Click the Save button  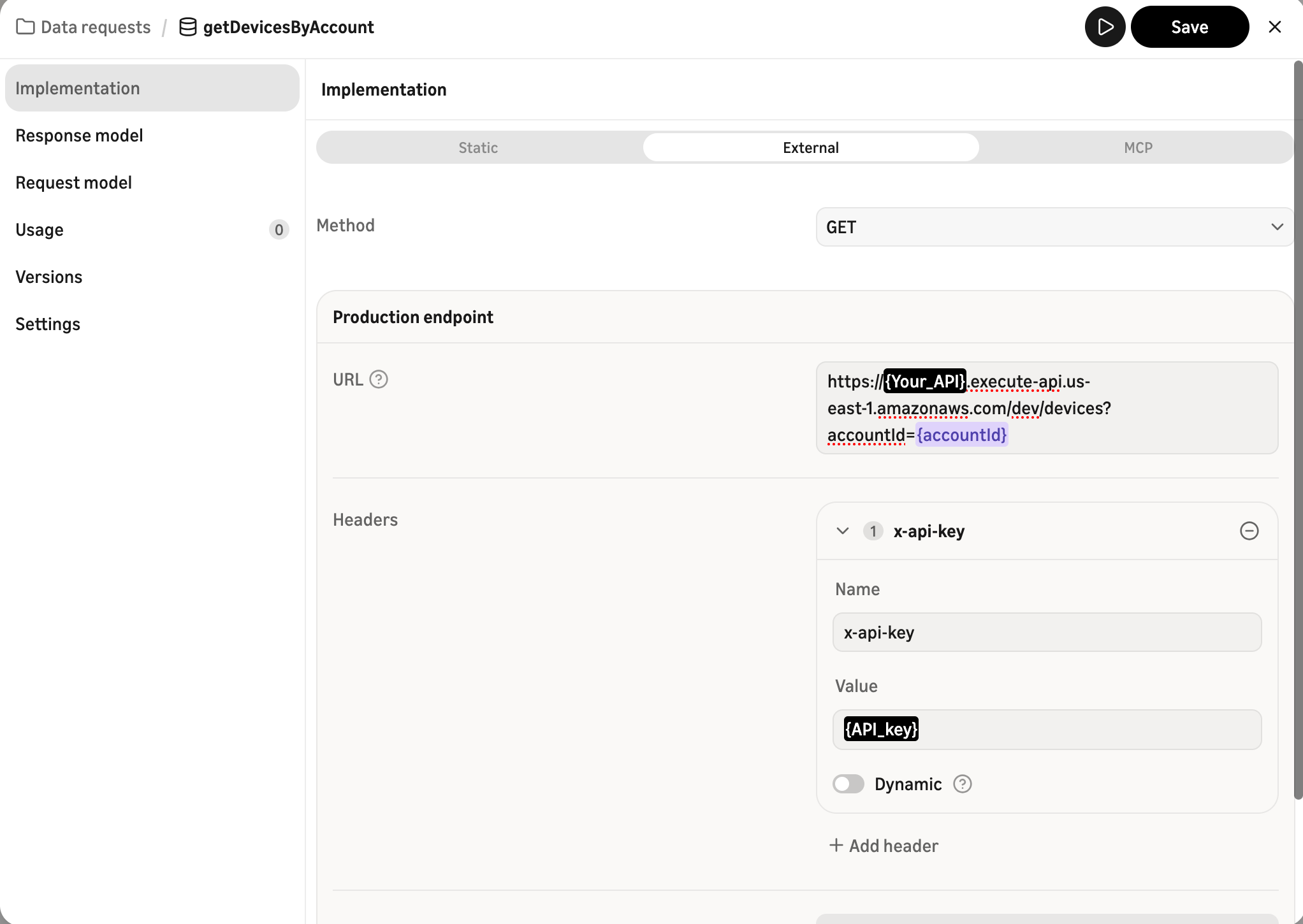click(x=1190, y=27)
